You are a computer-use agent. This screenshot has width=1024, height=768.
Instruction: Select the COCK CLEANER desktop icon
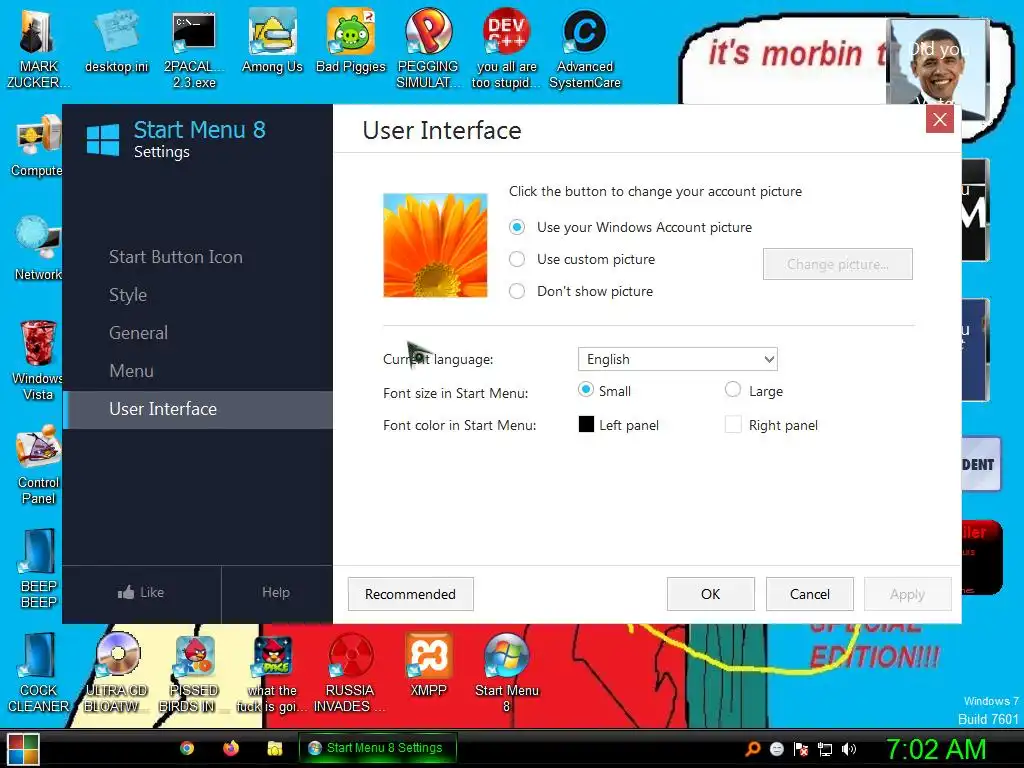(38, 673)
